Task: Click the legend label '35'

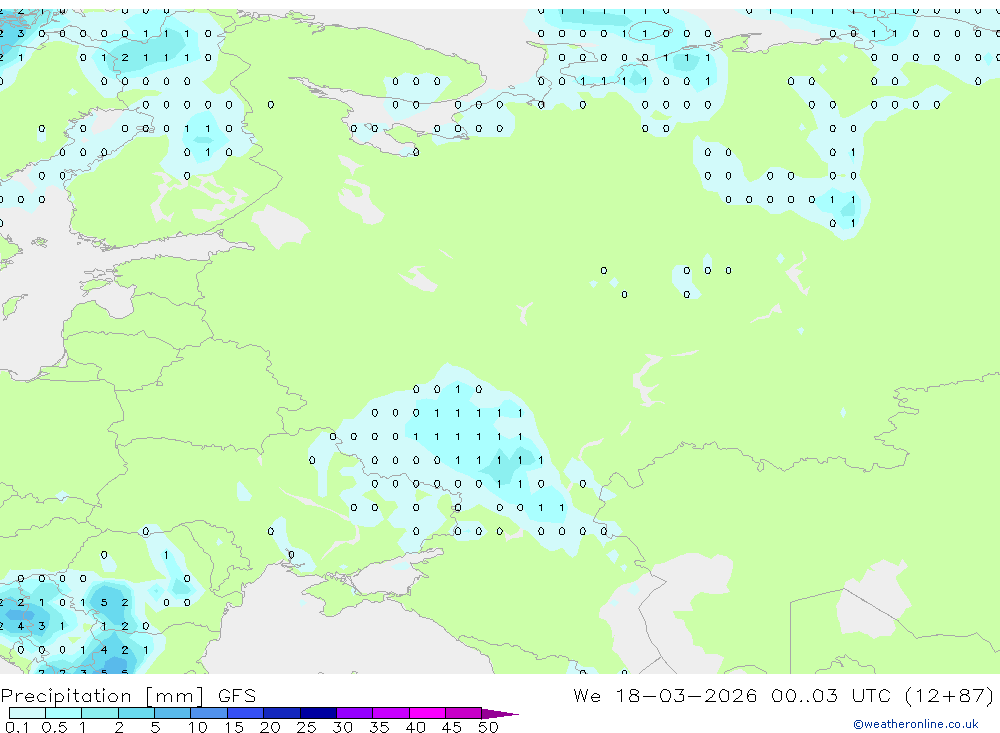Action: click(379, 727)
